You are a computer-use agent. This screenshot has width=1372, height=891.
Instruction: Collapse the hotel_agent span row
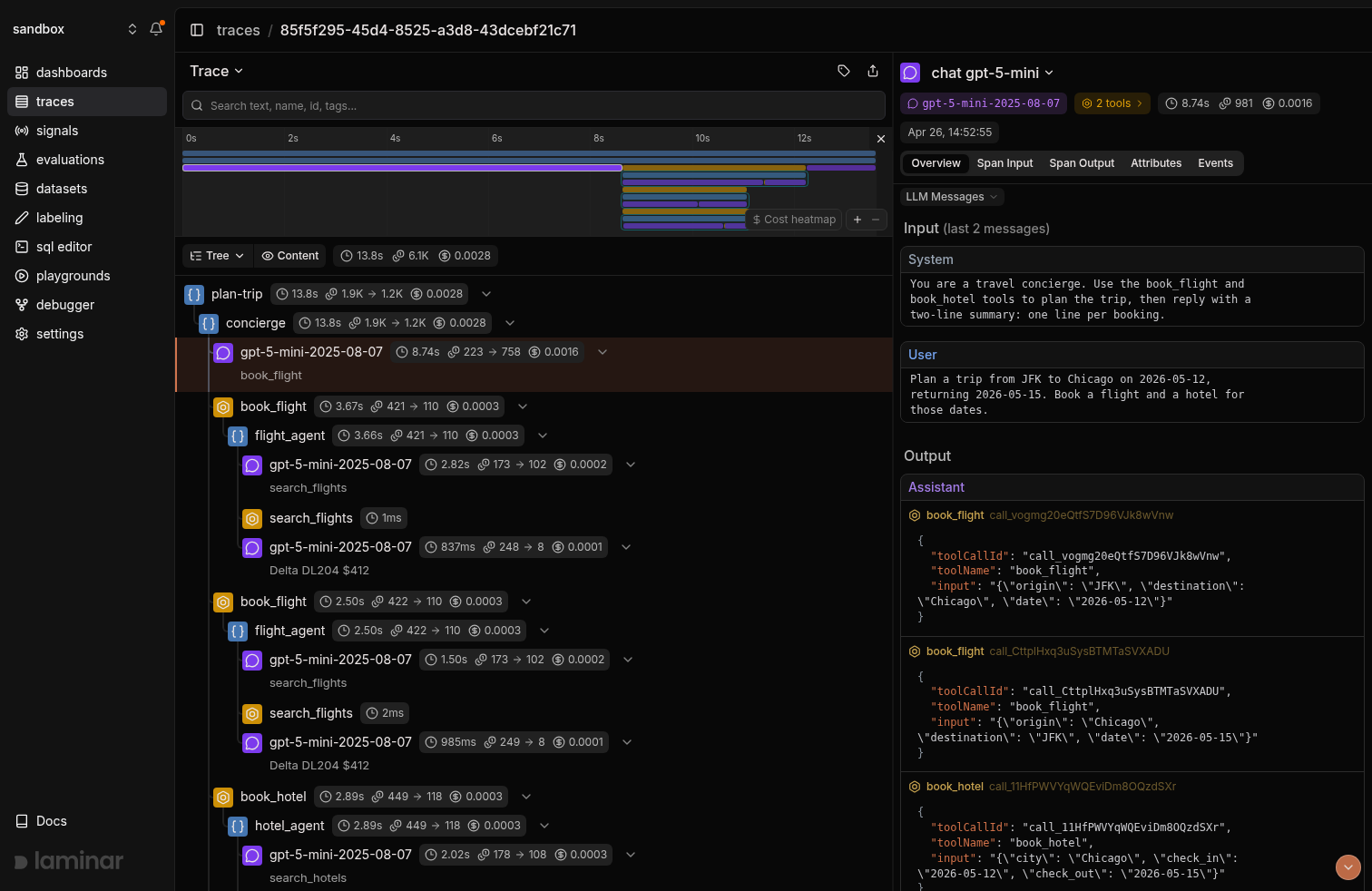pyautogui.click(x=544, y=826)
